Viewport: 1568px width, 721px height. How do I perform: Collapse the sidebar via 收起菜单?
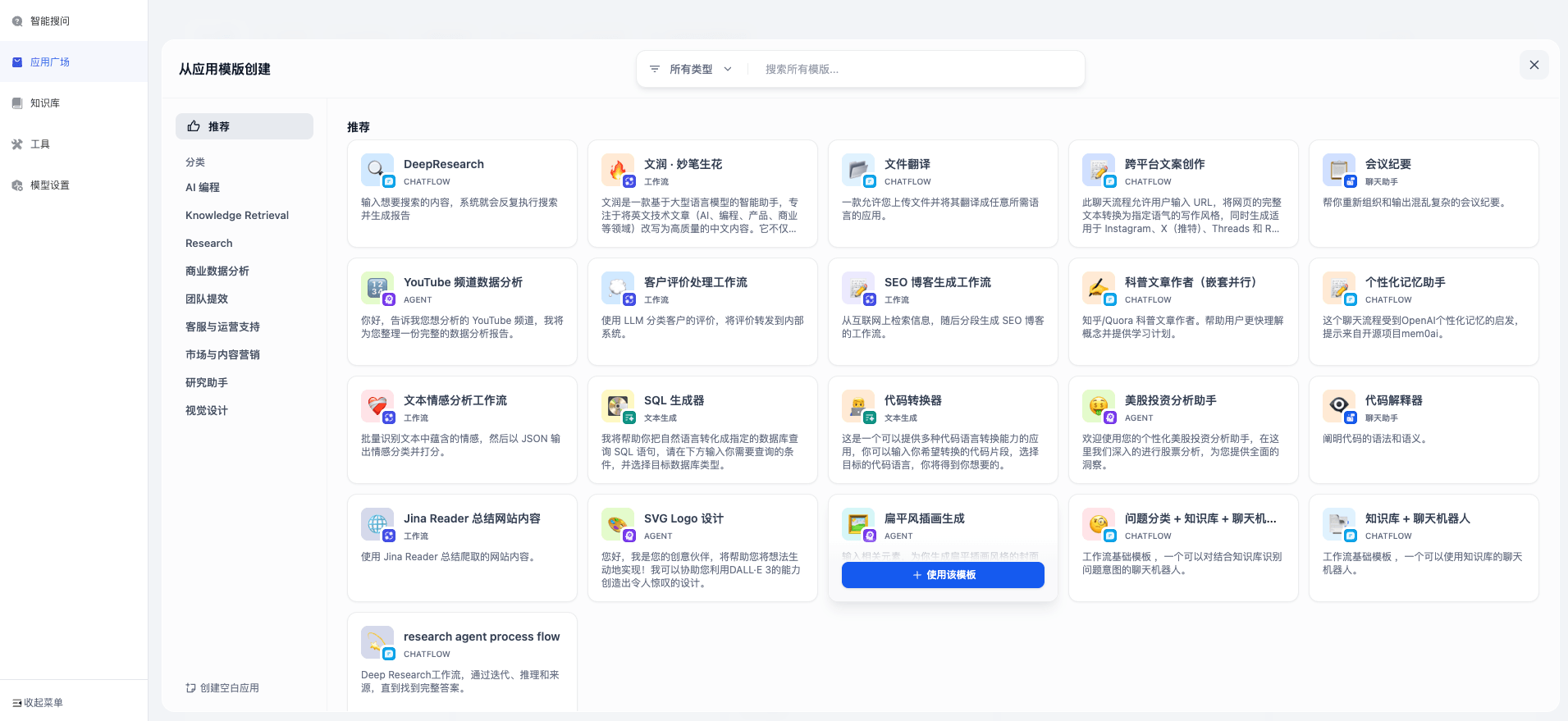(x=38, y=703)
